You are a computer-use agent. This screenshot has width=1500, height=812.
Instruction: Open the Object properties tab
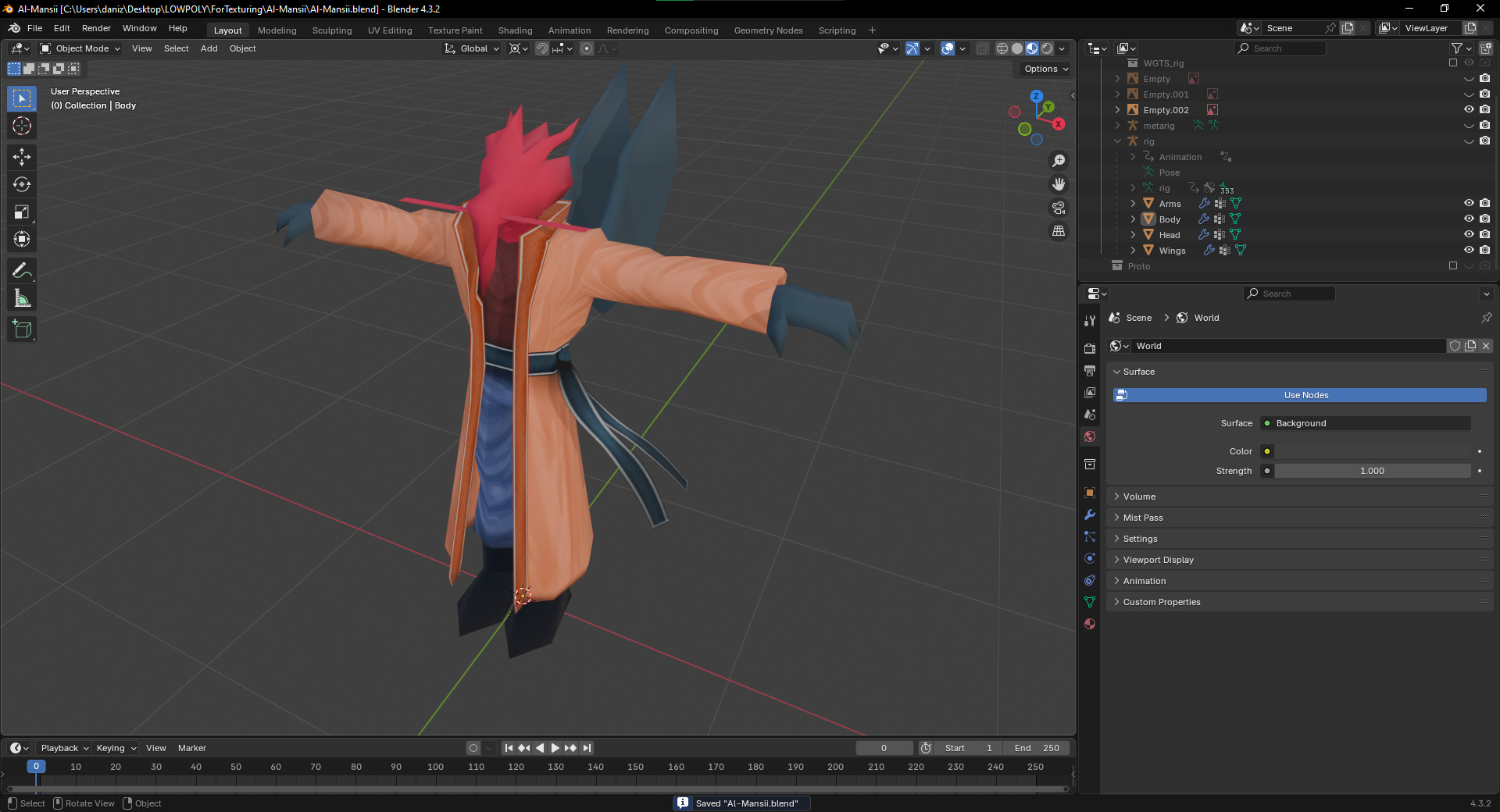click(1090, 493)
